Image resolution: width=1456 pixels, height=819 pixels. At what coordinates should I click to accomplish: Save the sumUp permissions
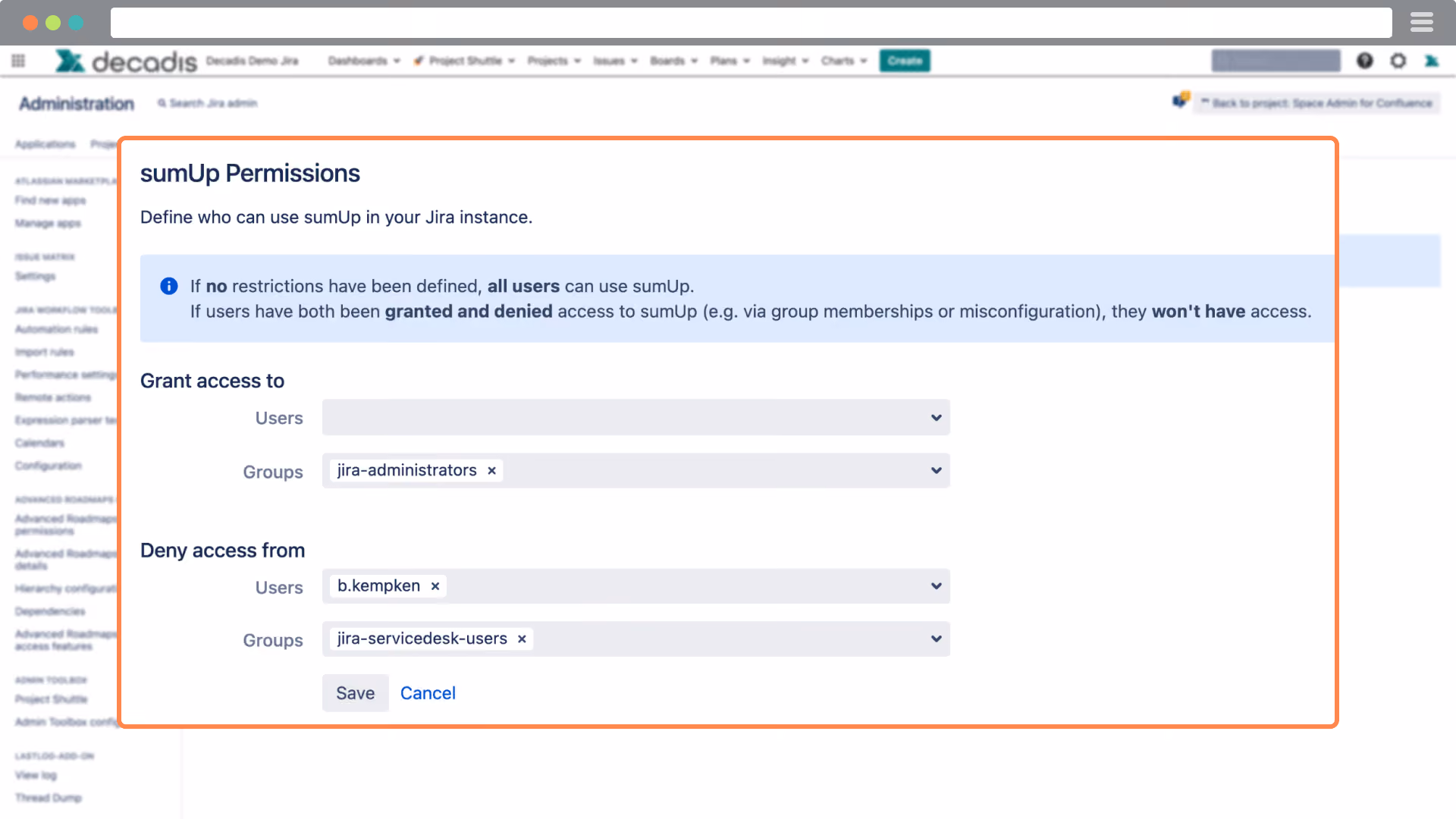tap(355, 693)
